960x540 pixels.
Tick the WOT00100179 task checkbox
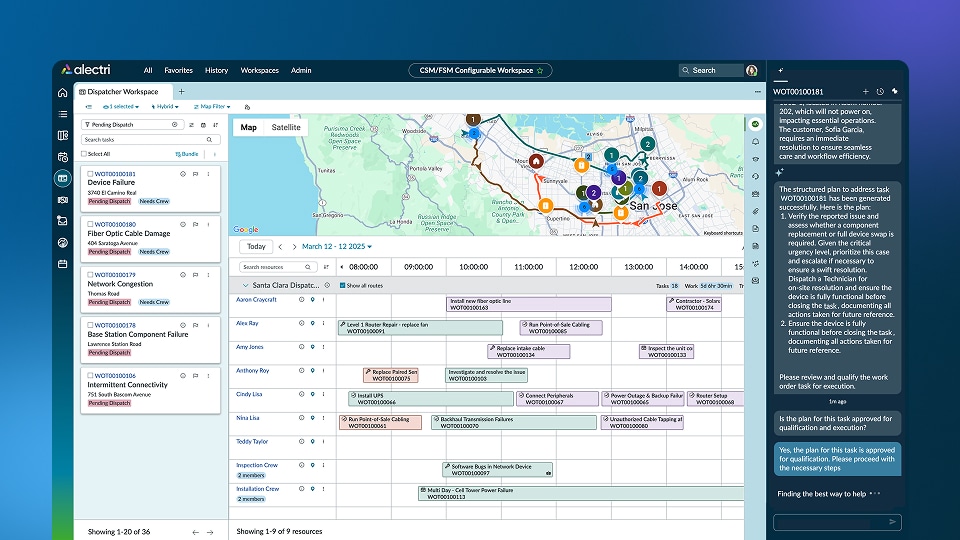[90, 275]
